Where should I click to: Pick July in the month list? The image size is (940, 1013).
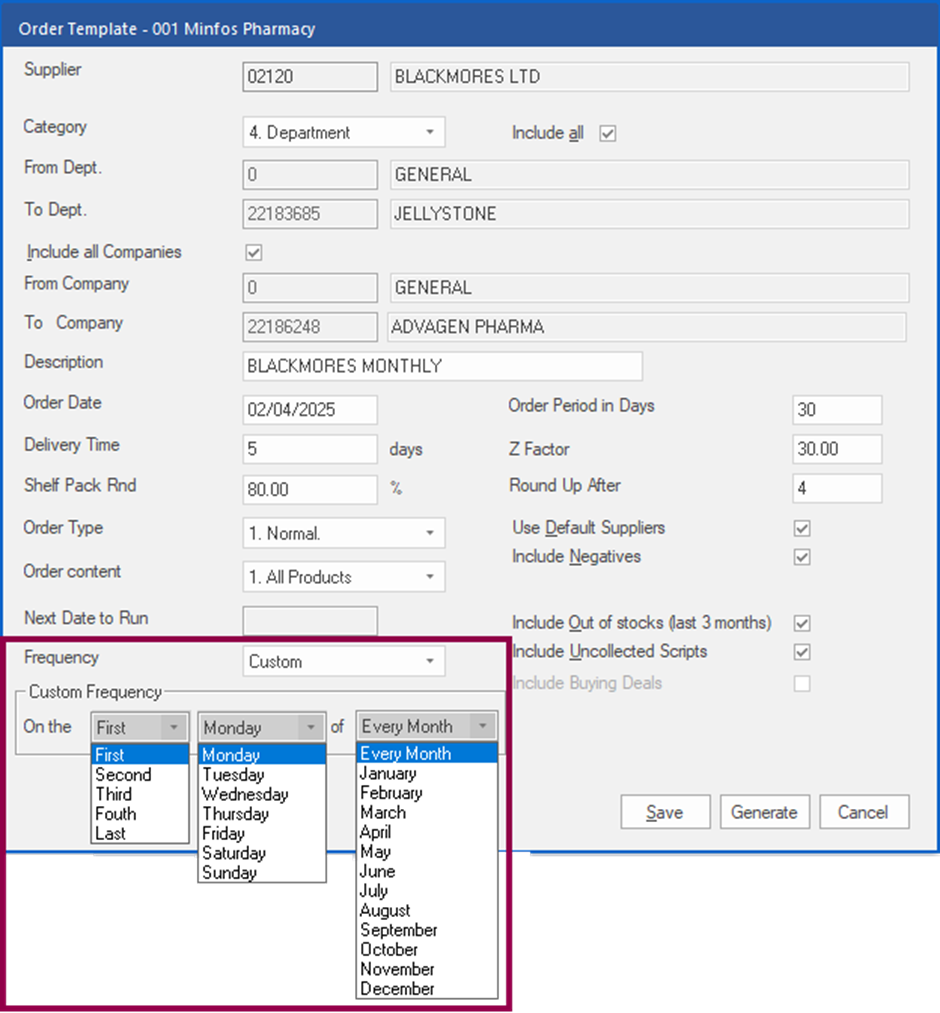pyautogui.click(x=427, y=891)
